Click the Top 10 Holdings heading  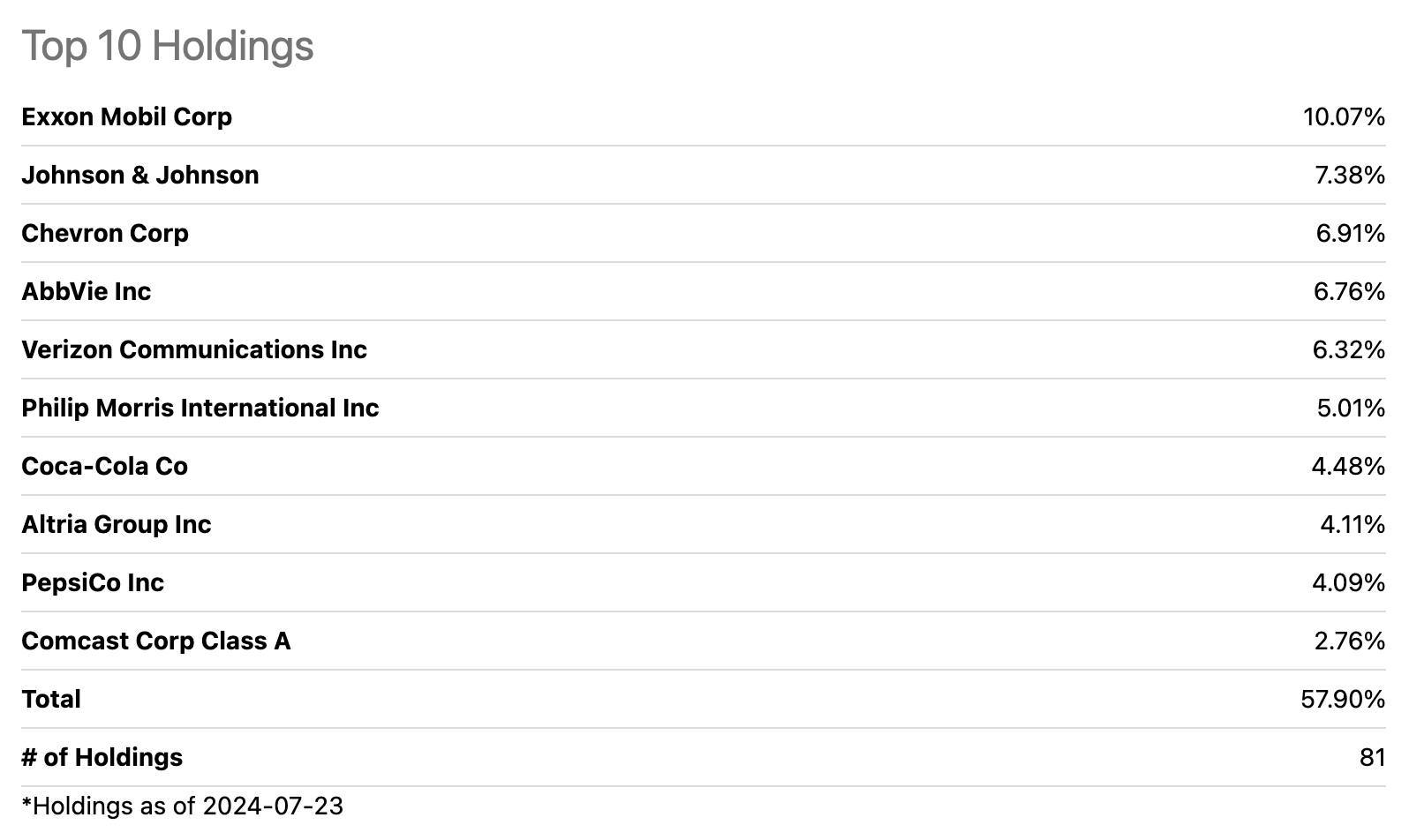pos(167,46)
